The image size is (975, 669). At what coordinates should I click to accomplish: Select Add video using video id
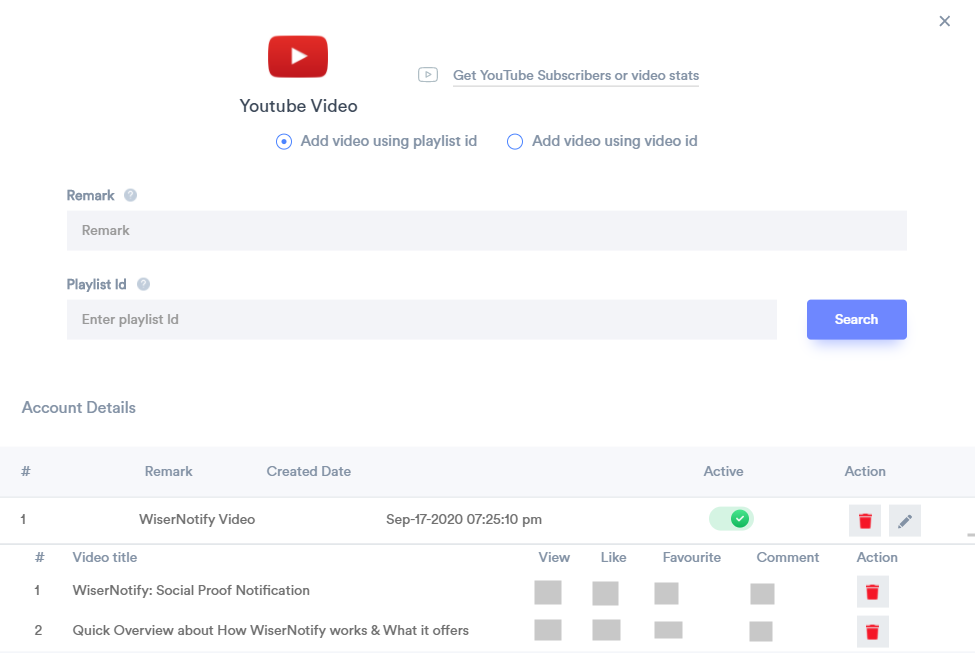pos(515,142)
